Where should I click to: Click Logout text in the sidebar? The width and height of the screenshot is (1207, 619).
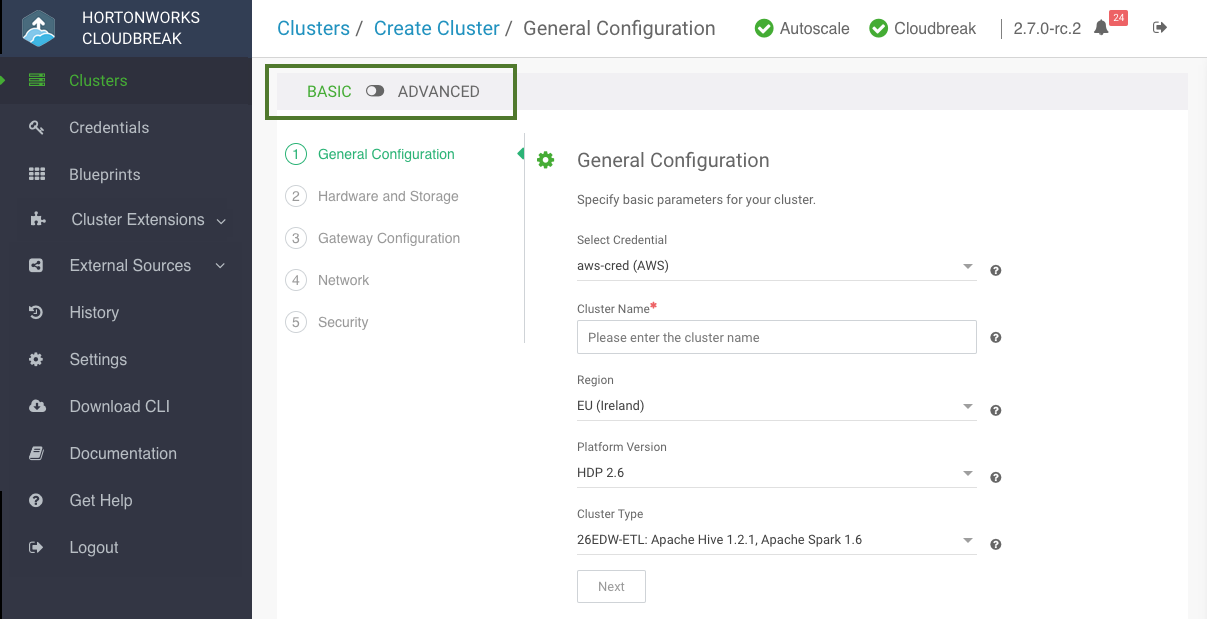pos(94,547)
